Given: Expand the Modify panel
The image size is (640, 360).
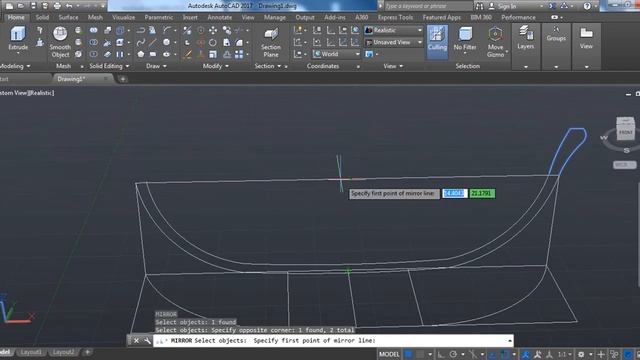Looking at the screenshot, I should point(216,66).
